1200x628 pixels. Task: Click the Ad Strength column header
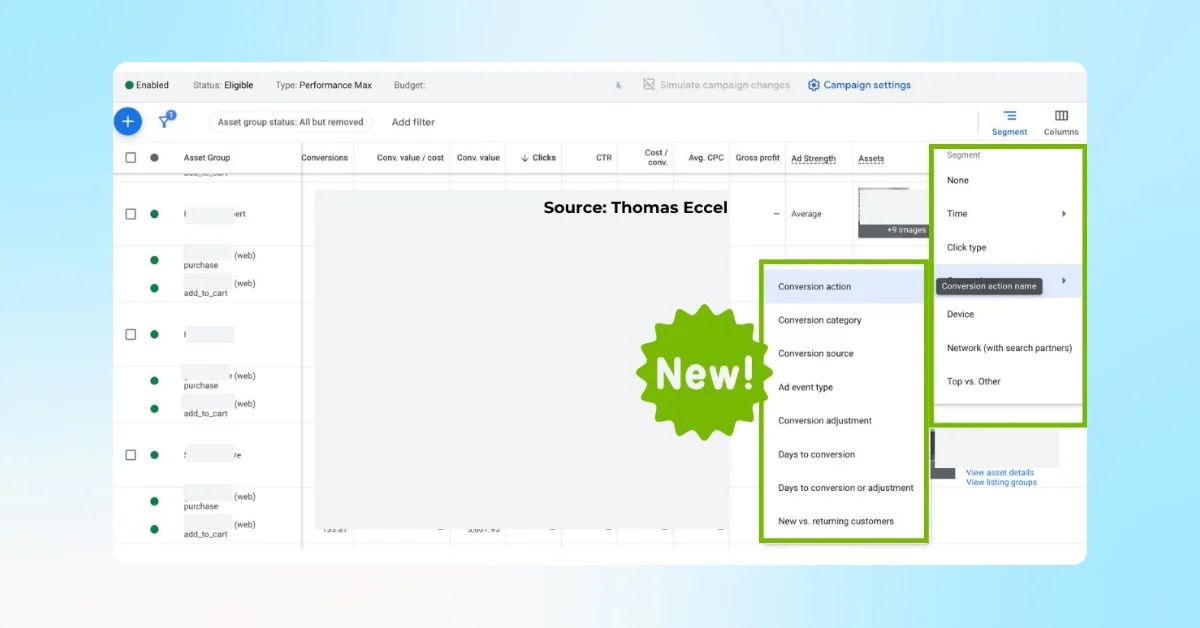[x=813, y=158]
